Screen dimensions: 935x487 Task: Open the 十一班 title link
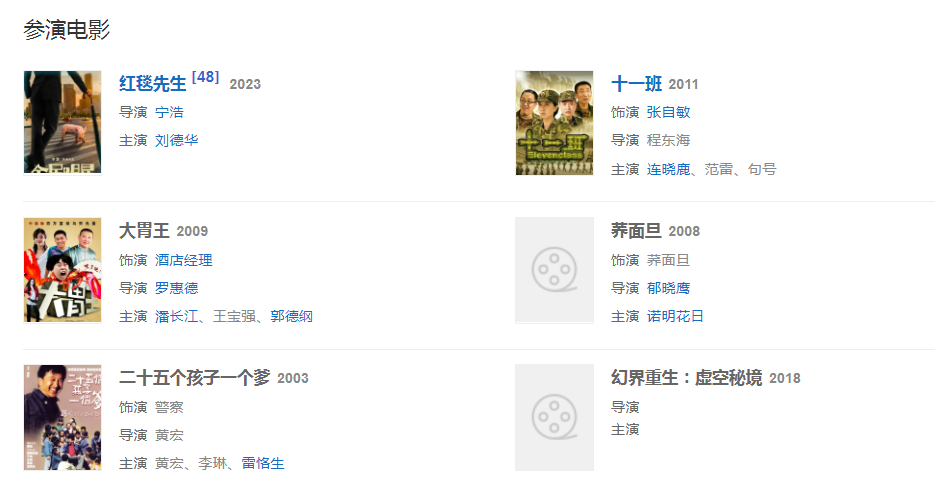click(x=636, y=83)
